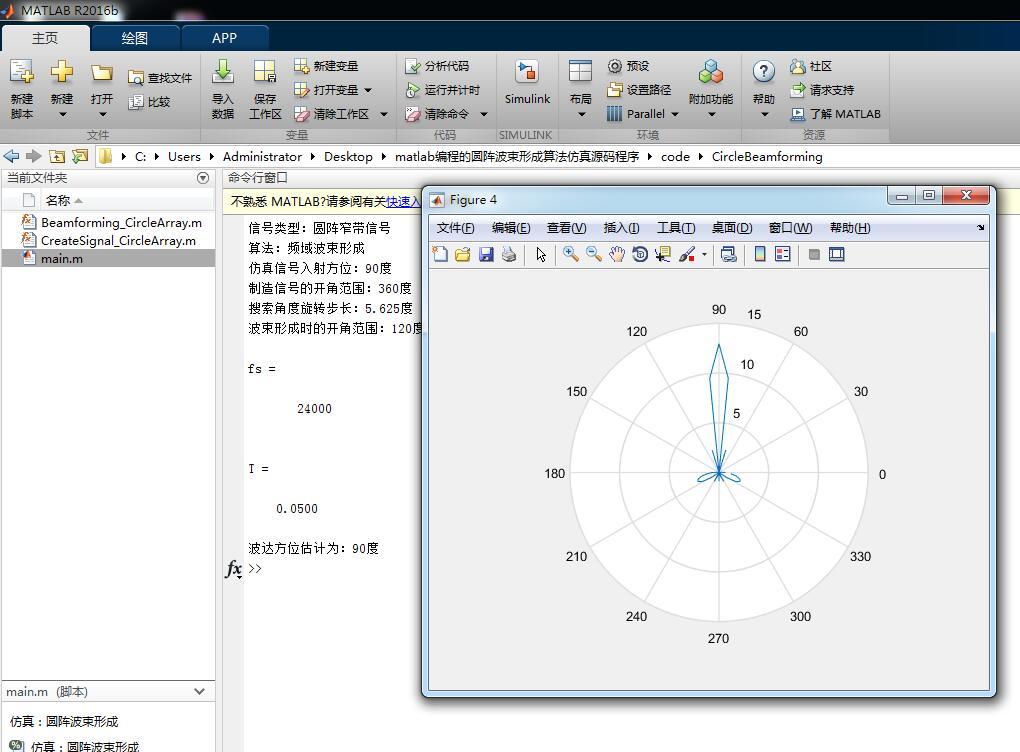The height and width of the screenshot is (752, 1020).
Task: Activate the Zoom Out tool
Action: 593,254
